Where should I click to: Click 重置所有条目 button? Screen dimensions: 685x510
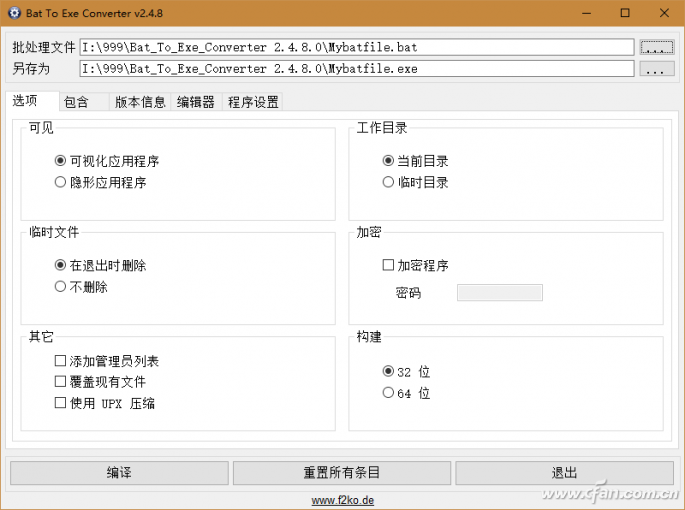(342, 472)
